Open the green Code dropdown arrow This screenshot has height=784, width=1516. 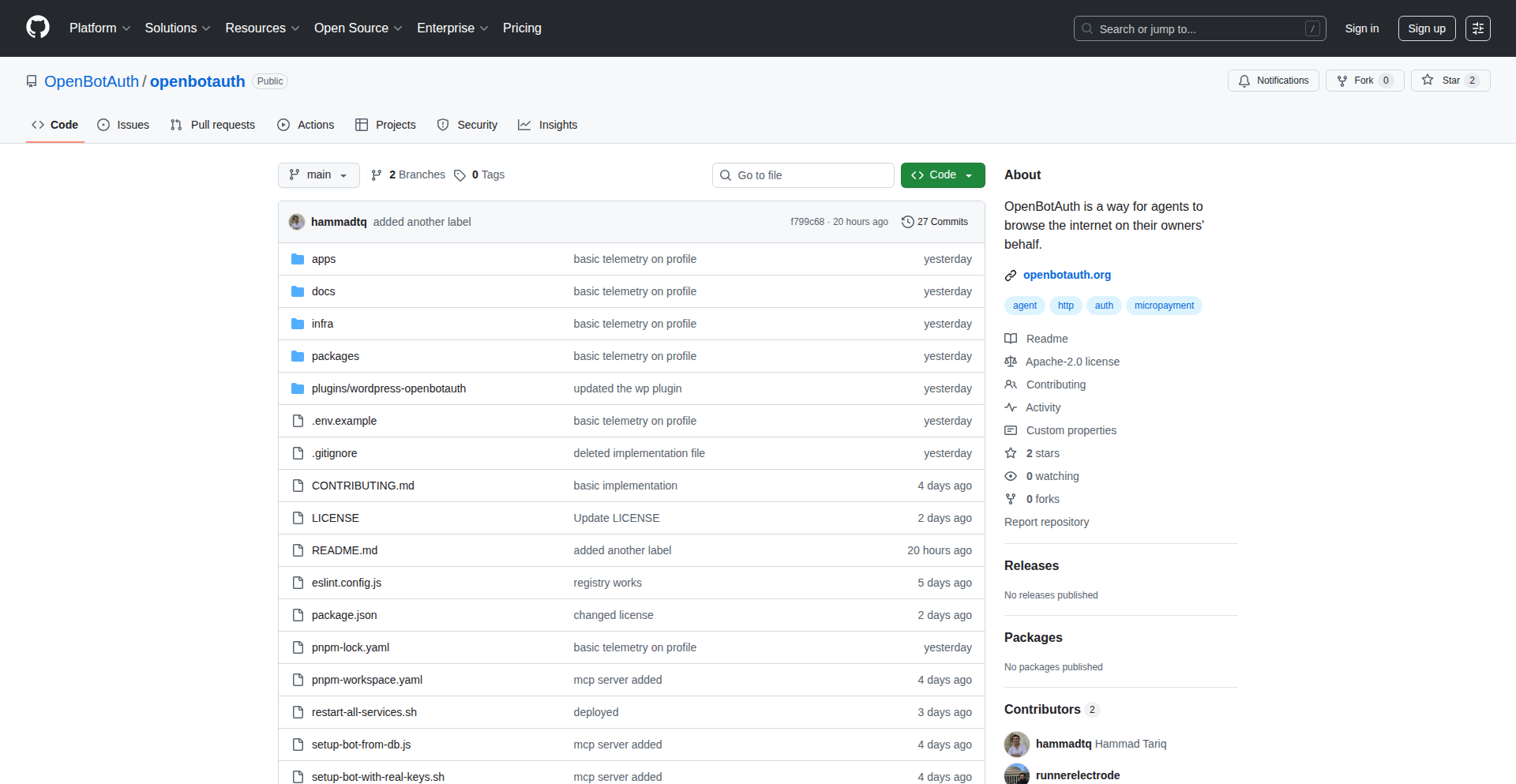tap(967, 174)
